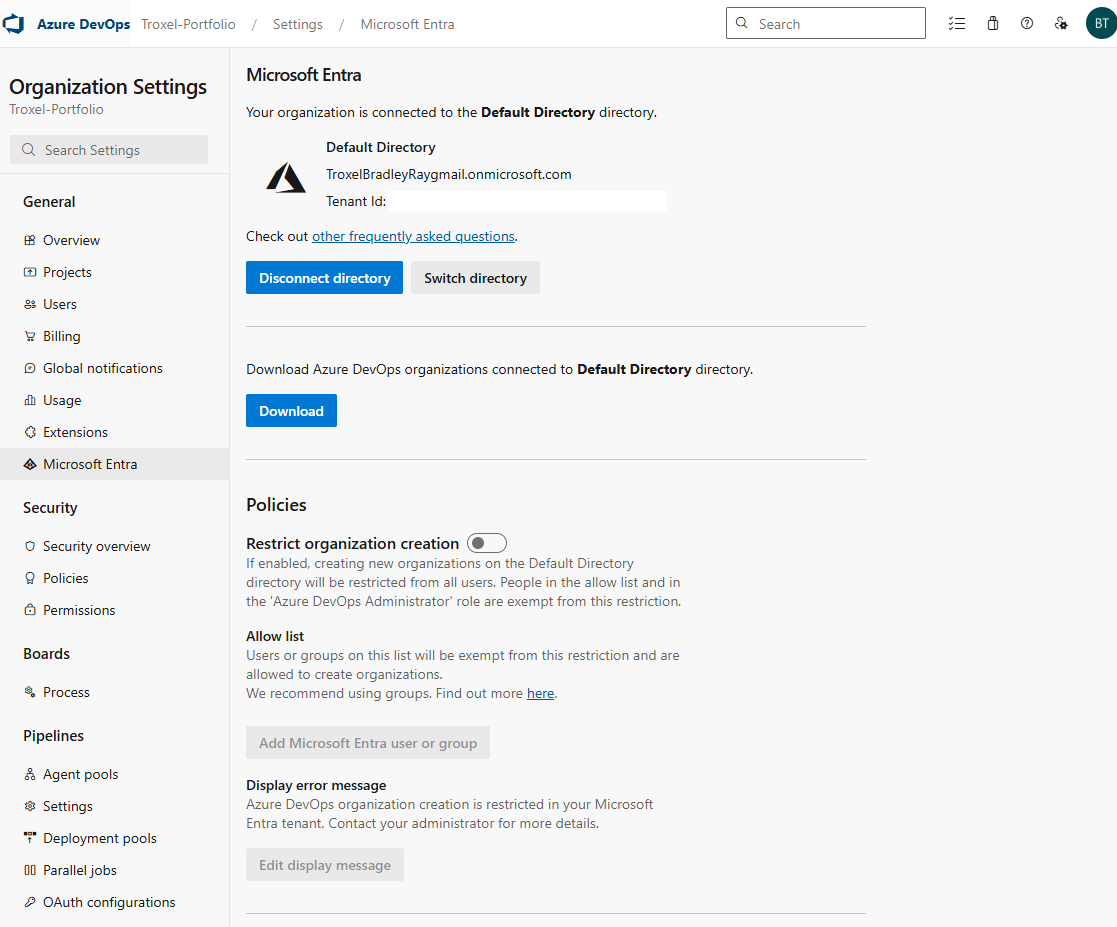
Task: Click Disconnect directory button
Action: (324, 278)
